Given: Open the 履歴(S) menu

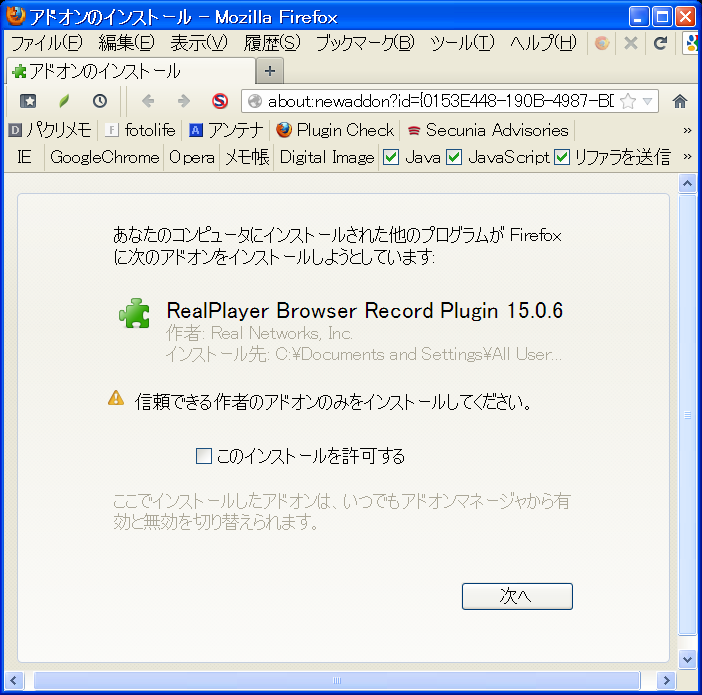Looking at the screenshot, I should point(272,43).
